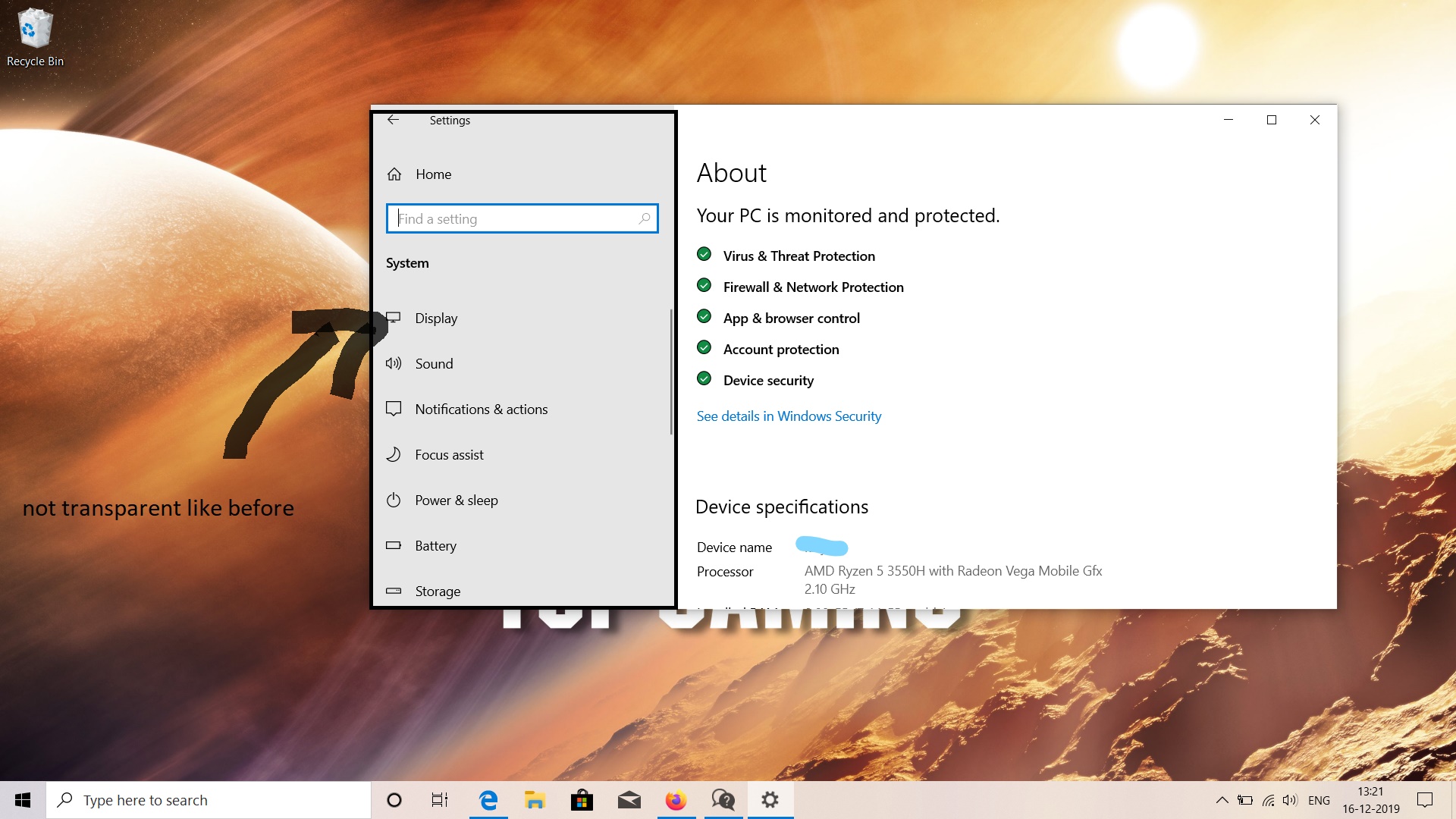Open the Sound settings page

434,364
